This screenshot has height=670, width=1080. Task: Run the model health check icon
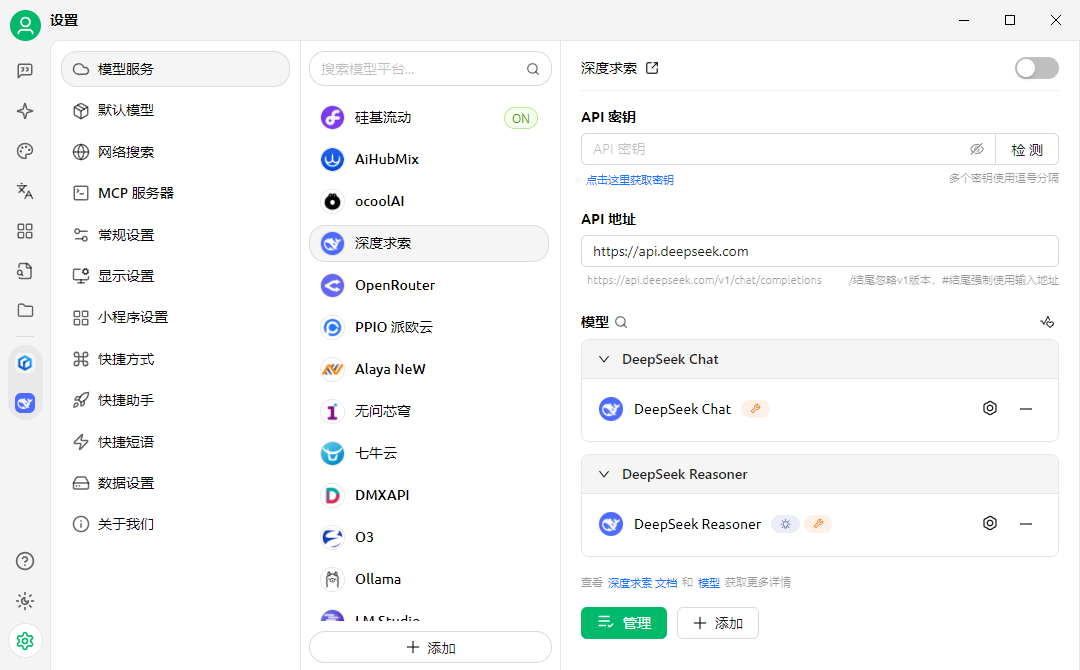pos(1047,322)
